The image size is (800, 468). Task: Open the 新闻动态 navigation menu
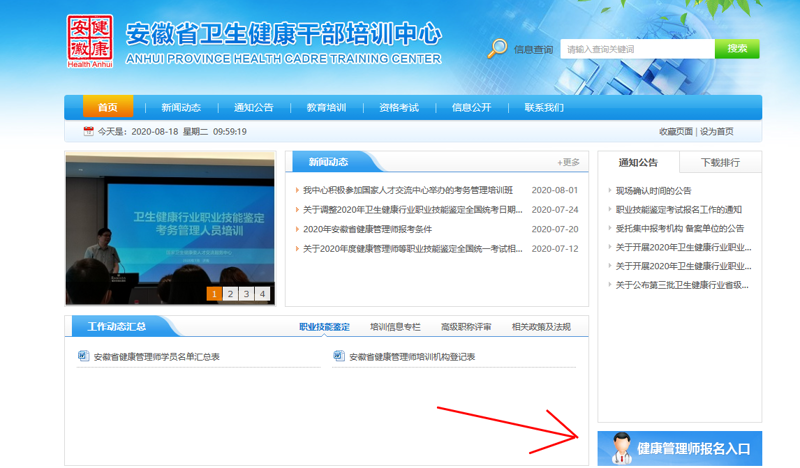tap(181, 108)
